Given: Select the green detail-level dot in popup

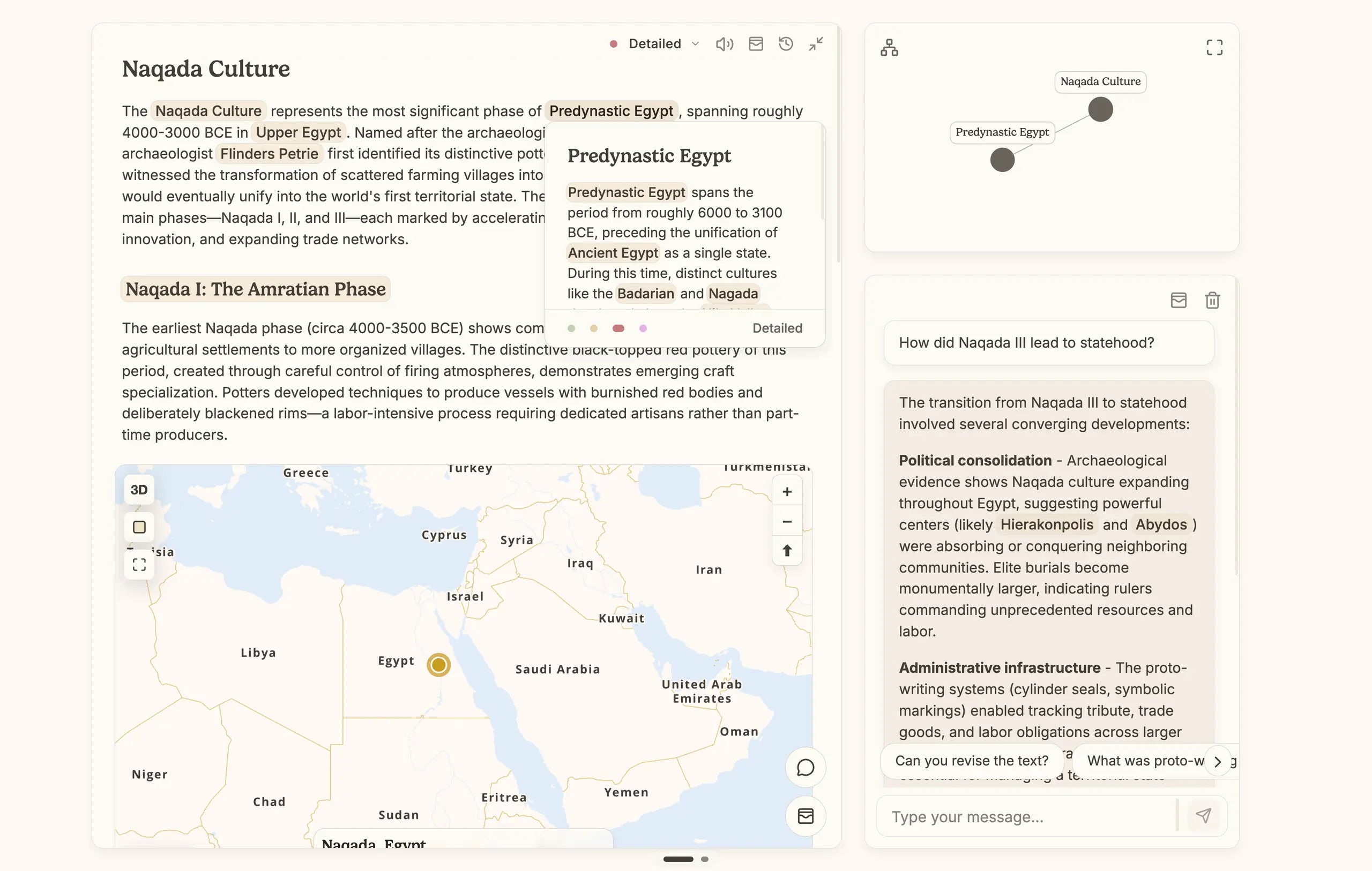Looking at the screenshot, I should pyautogui.click(x=571, y=328).
